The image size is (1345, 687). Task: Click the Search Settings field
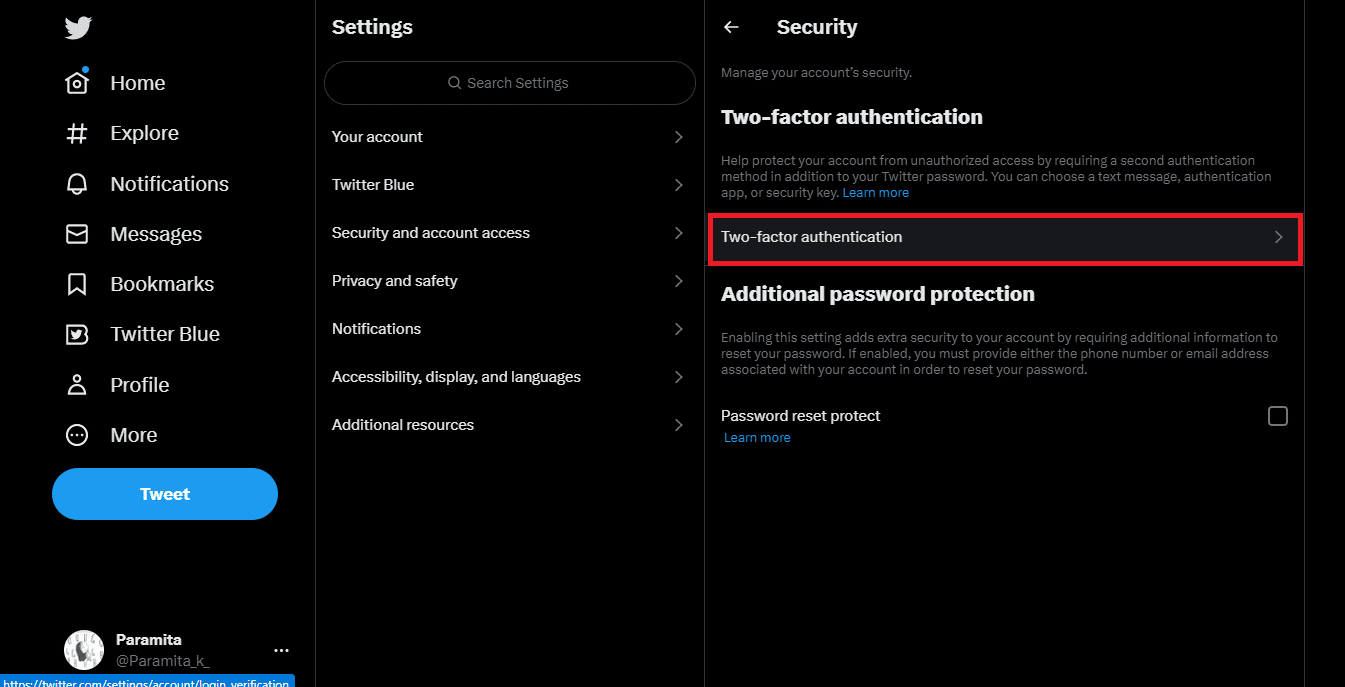510,83
